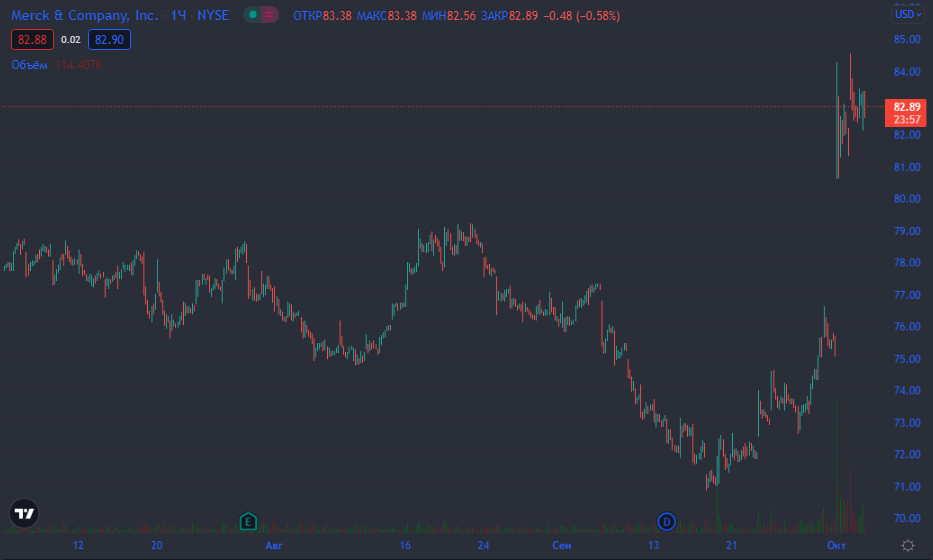Screen dimensions: 933x560
Task: Click the 21 date label on time axis
Action: [732, 545]
